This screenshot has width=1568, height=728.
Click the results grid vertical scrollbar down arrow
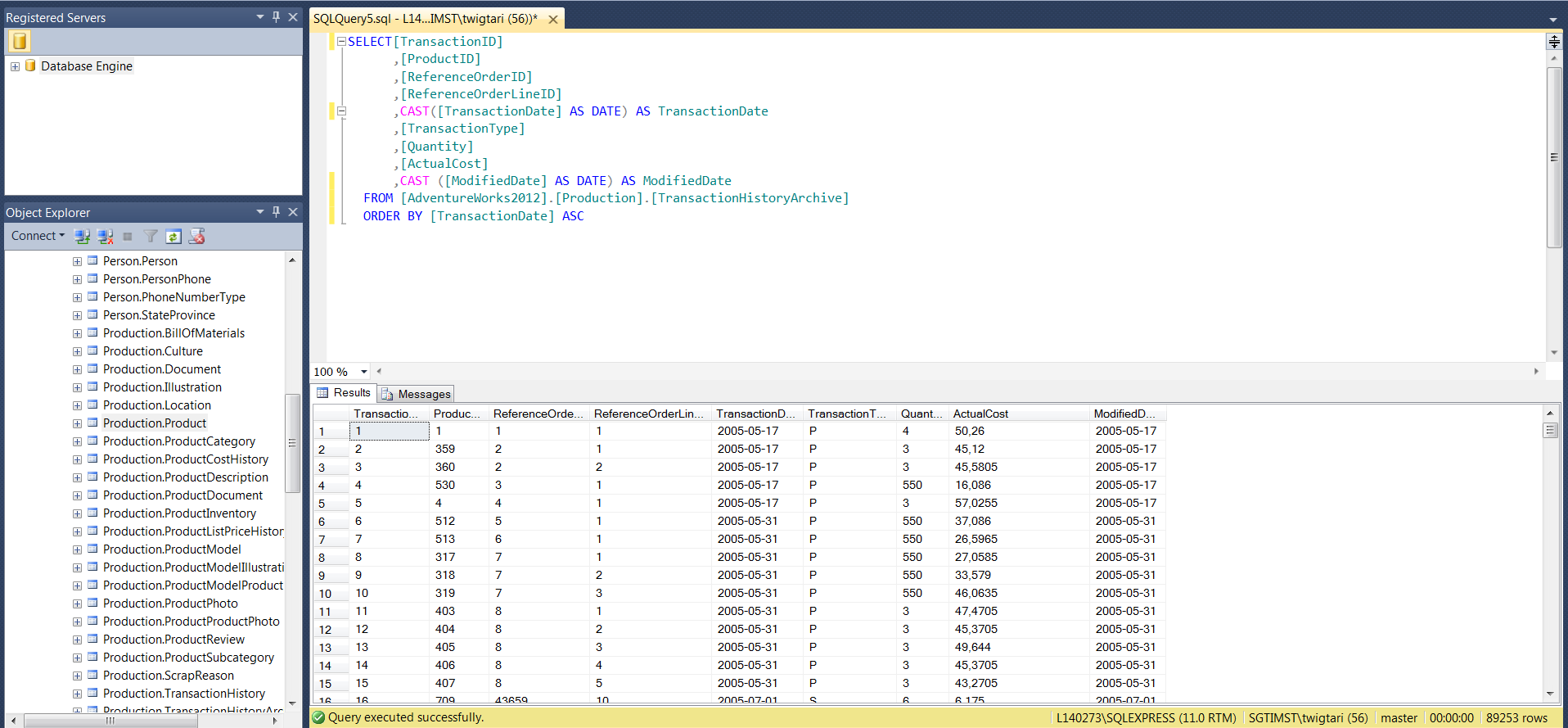[1550, 694]
